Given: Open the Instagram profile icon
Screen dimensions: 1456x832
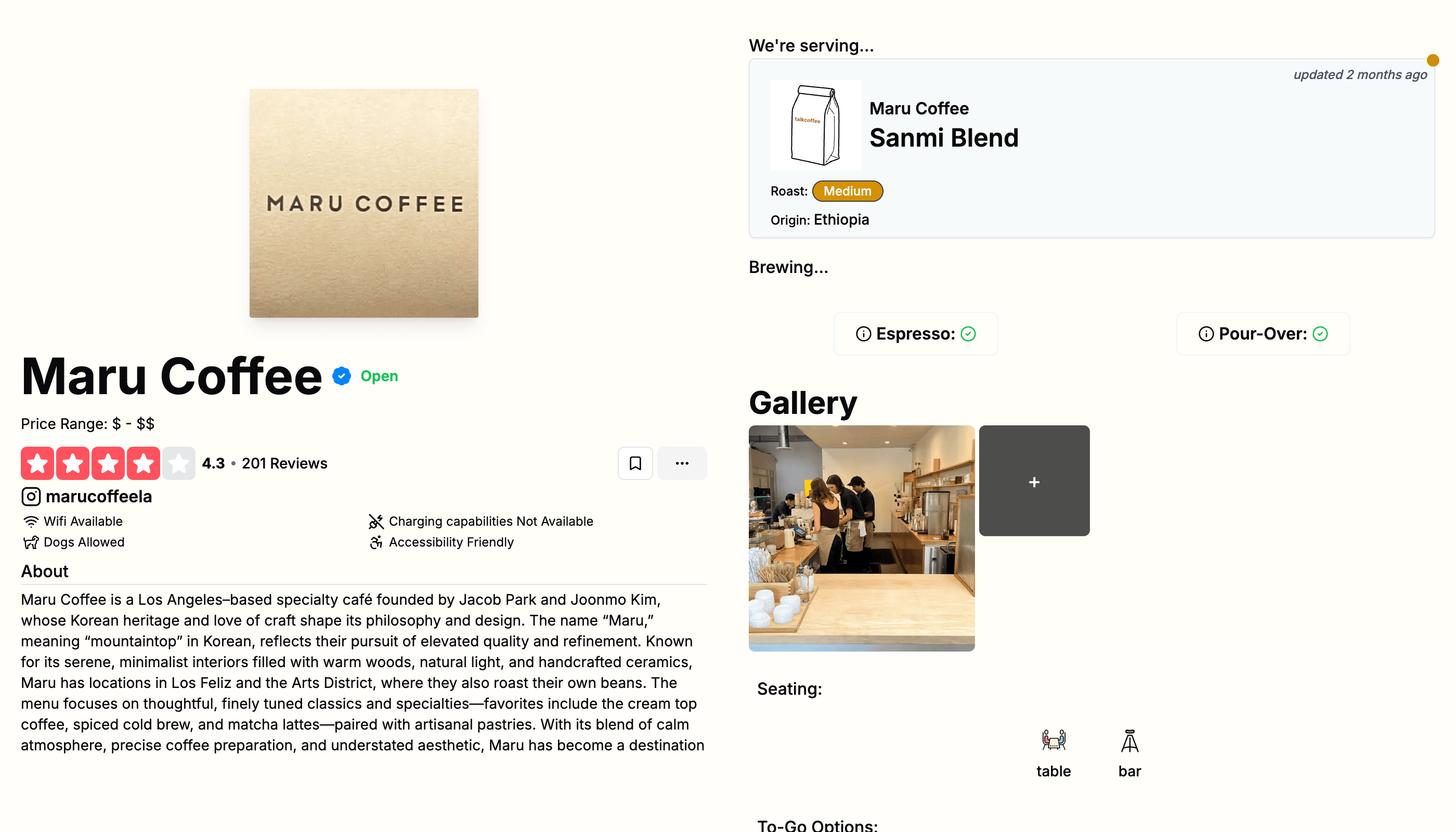Looking at the screenshot, I should [31, 497].
